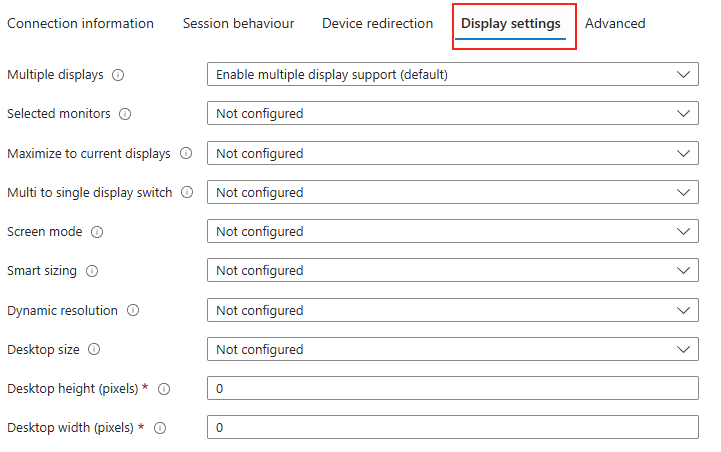Image resolution: width=721 pixels, height=452 pixels.
Task: Open the Device redirection tab
Action: [378, 23]
